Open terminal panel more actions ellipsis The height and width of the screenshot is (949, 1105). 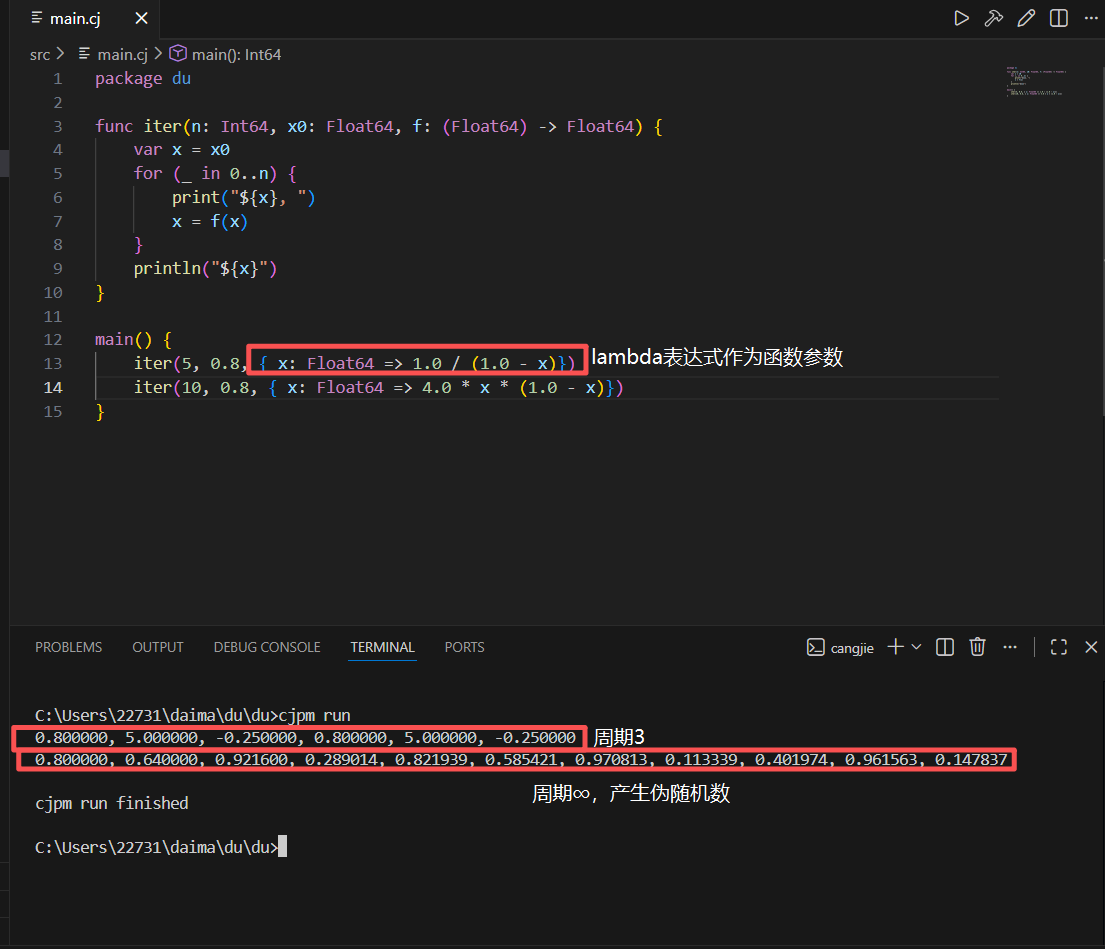point(1010,647)
